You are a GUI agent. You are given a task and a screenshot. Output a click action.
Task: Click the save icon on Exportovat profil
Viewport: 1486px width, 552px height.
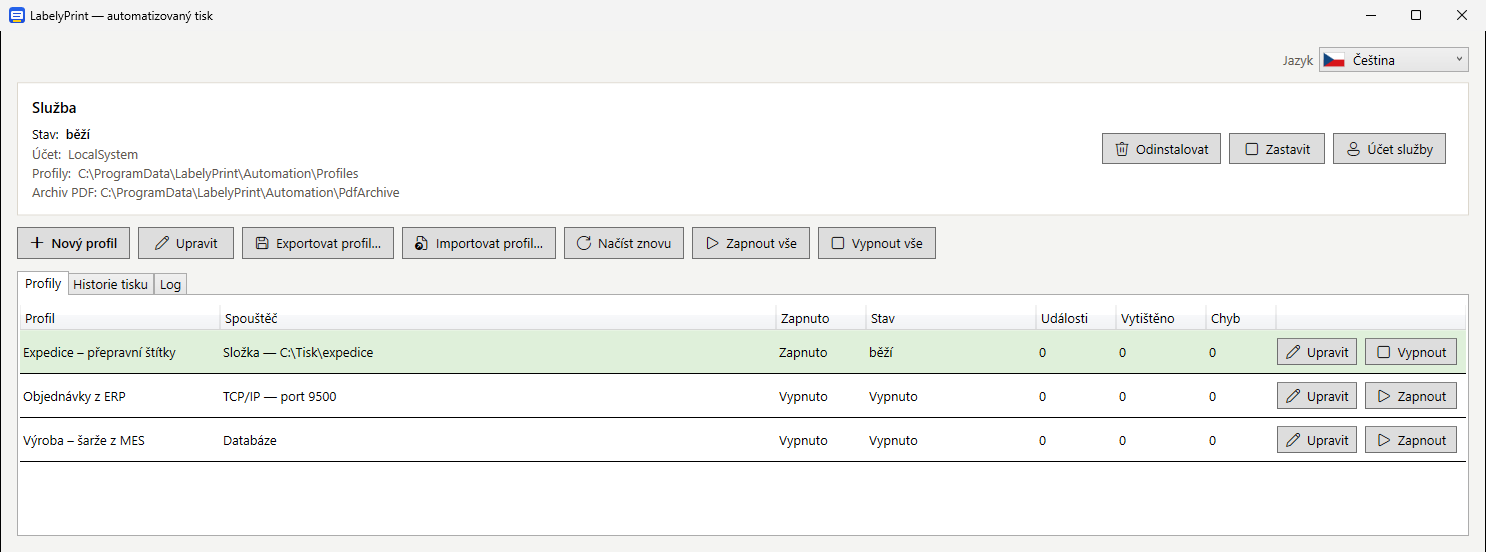click(x=262, y=243)
